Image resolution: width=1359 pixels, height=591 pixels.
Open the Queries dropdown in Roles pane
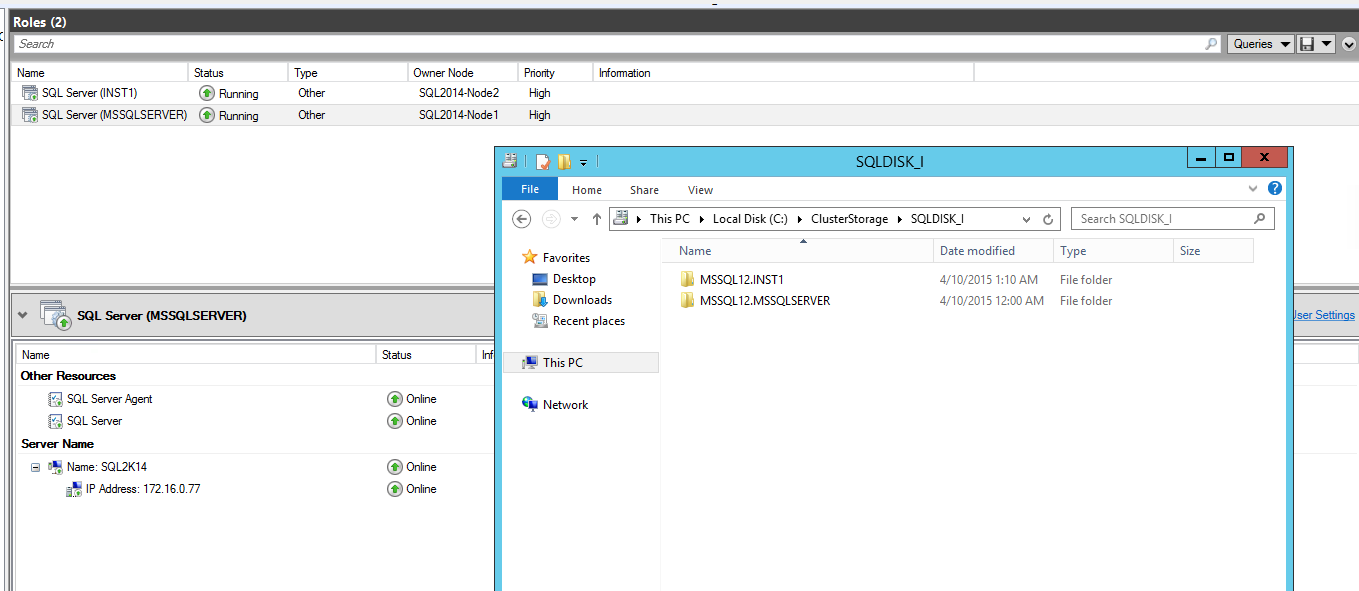tap(1261, 44)
